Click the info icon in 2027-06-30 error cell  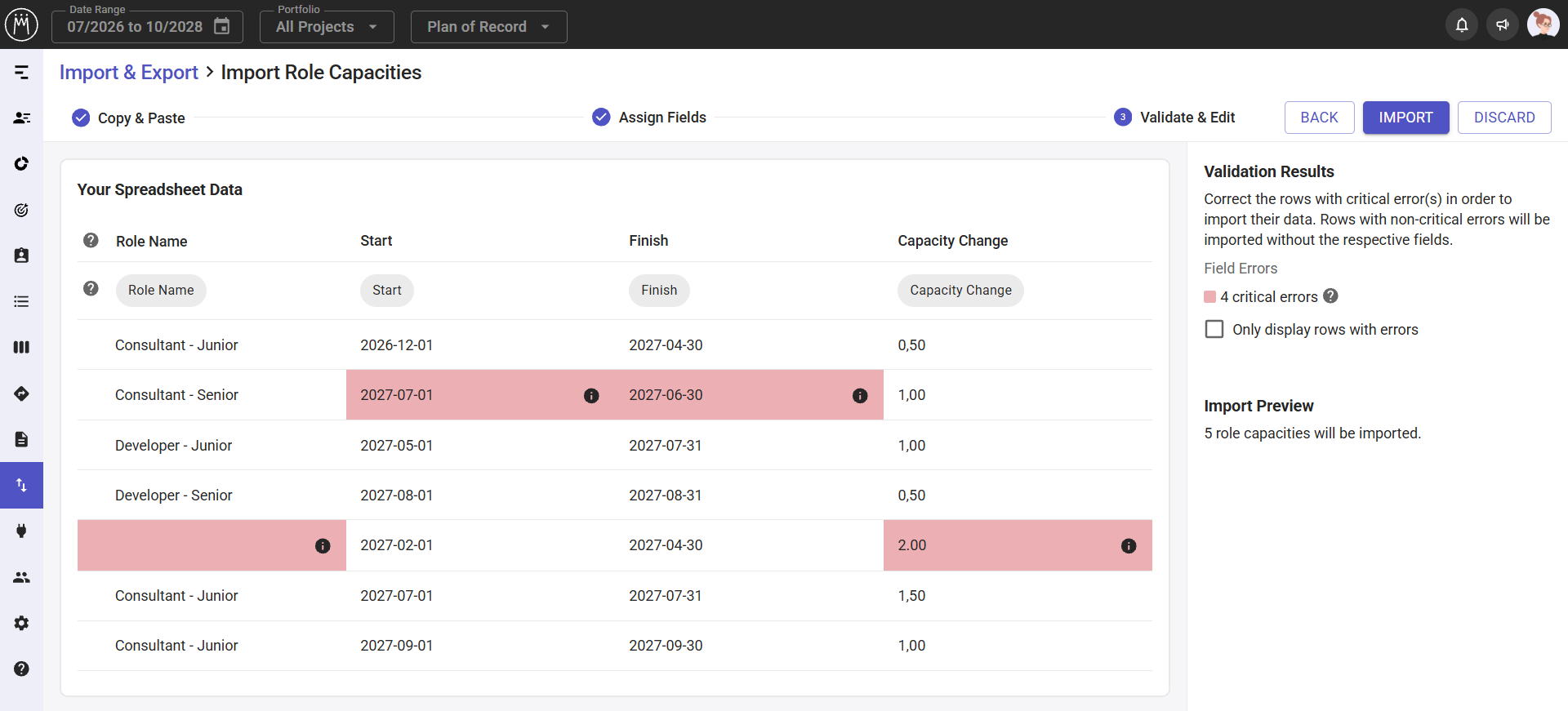pyautogui.click(x=860, y=396)
